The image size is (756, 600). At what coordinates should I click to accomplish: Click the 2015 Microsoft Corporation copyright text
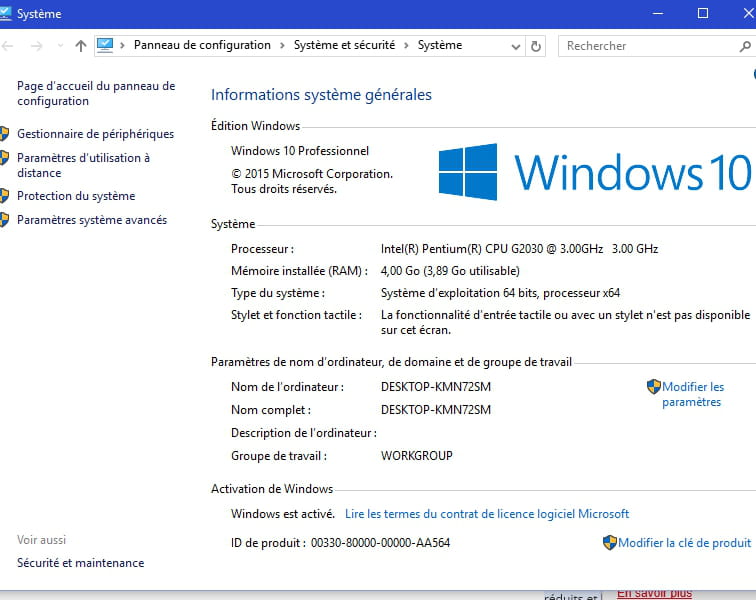(312, 181)
